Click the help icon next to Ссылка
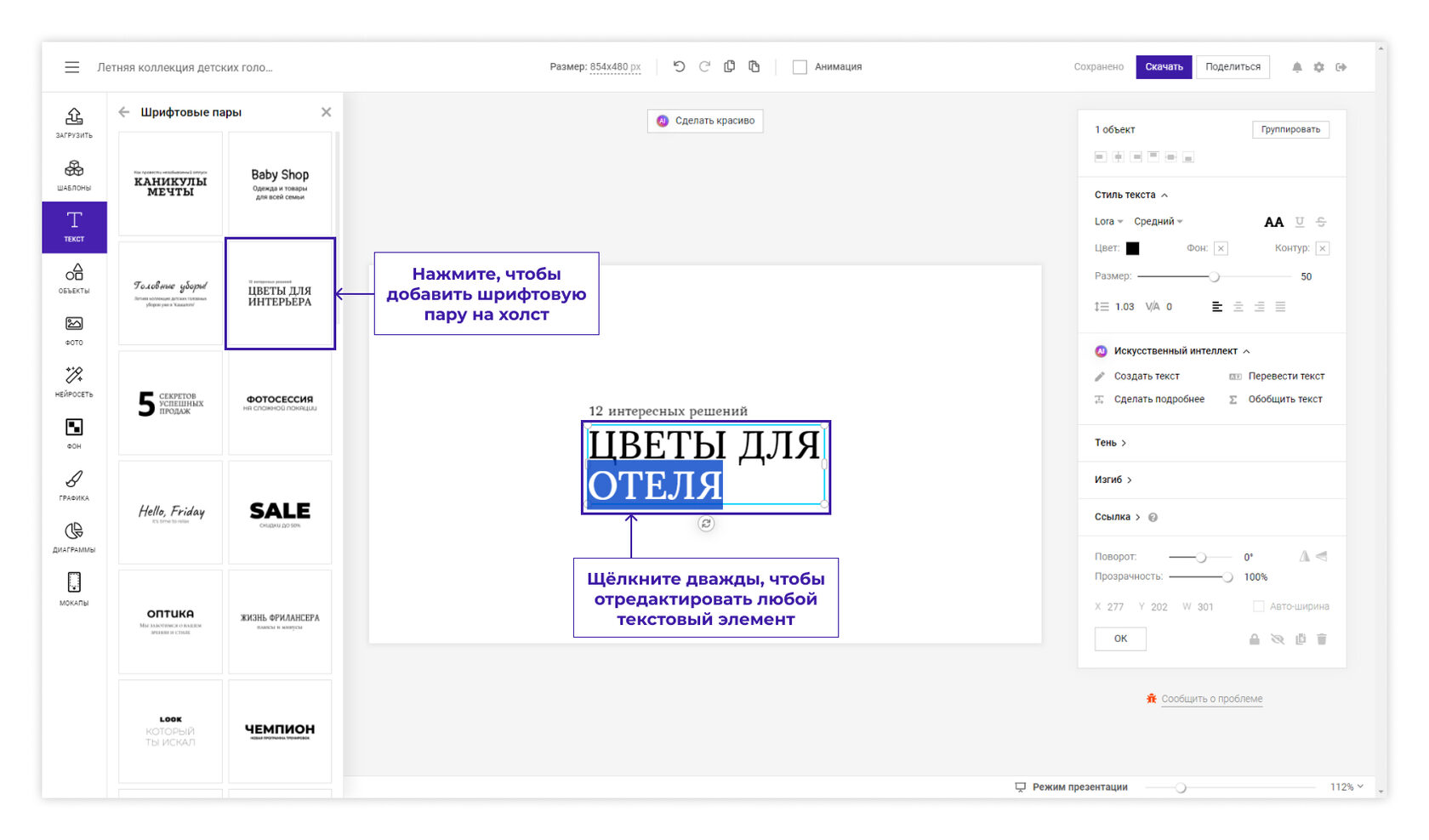Viewport: 1429px width, 840px height. point(1153,517)
